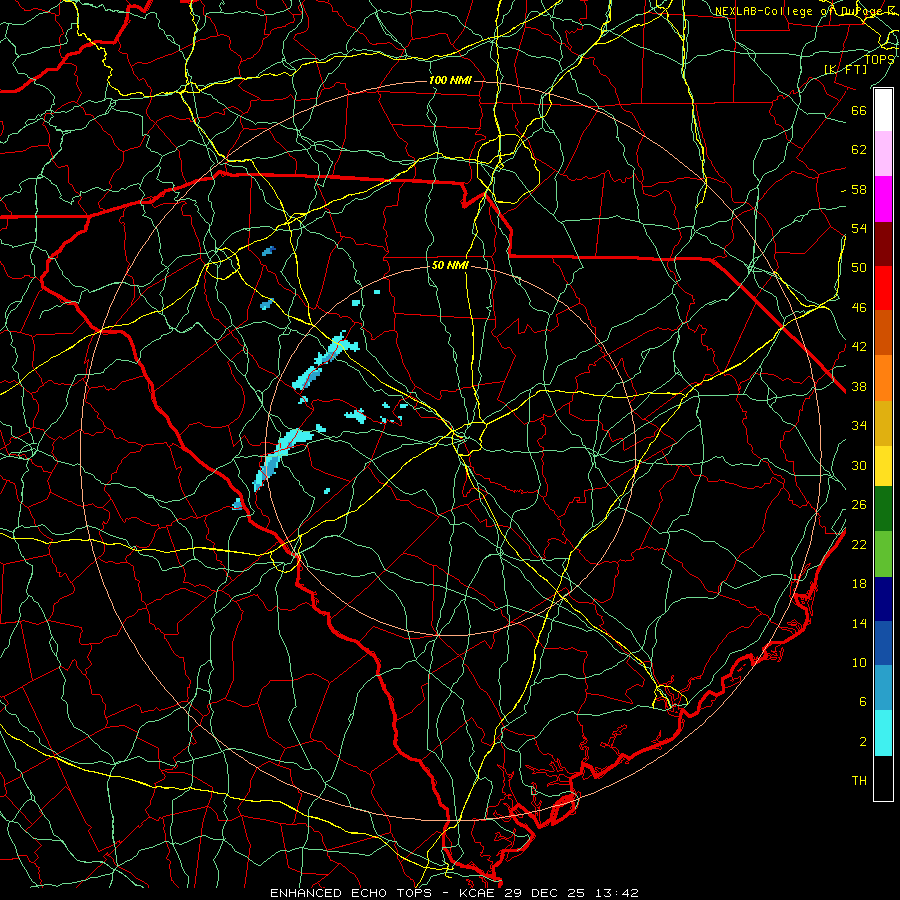Select the cyan legend band above TH

[x=883, y=733]
